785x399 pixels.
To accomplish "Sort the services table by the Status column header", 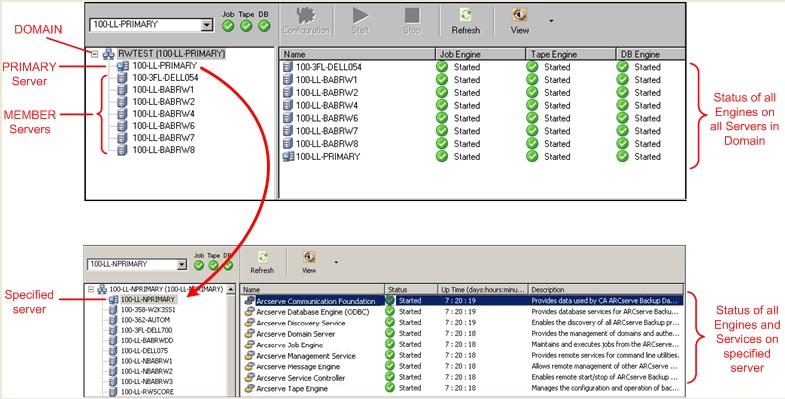I will click(411, 289).
